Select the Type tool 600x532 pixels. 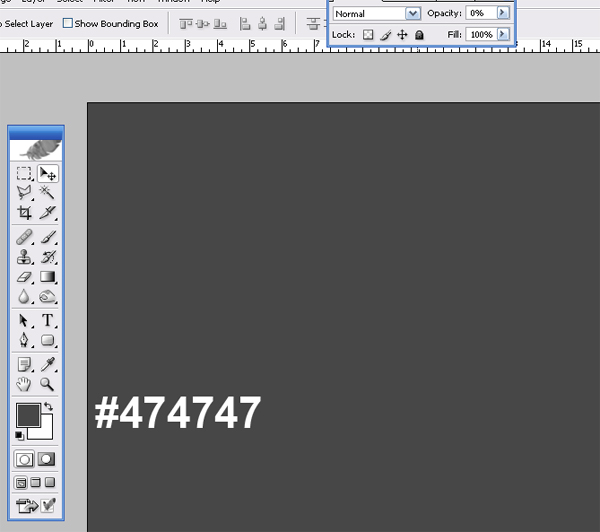[x=48, y=320]
